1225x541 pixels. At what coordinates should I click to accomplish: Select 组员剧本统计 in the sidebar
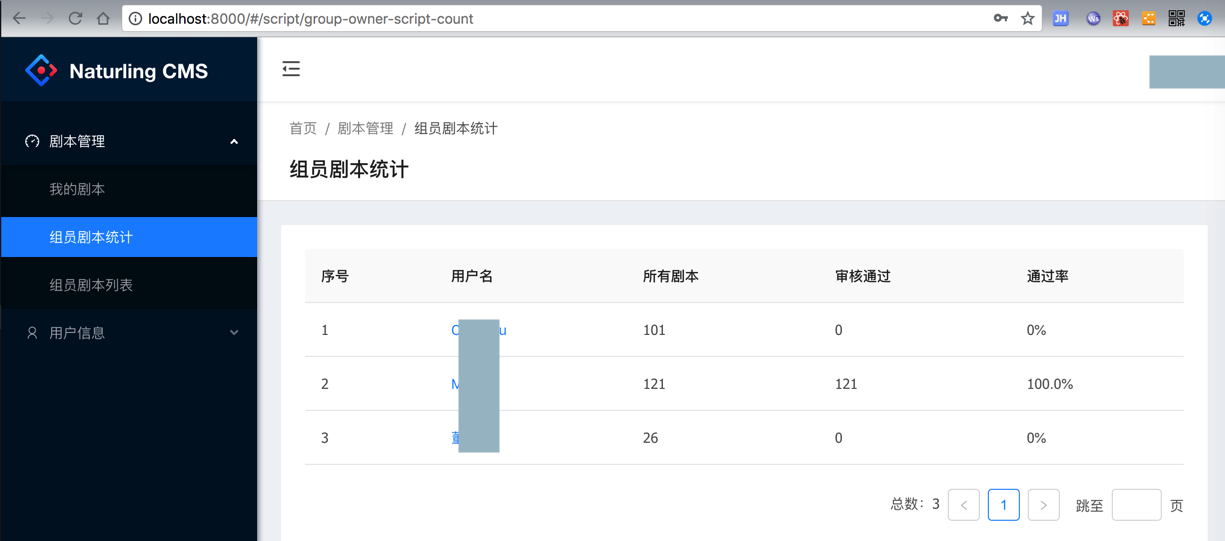[91, 237]
